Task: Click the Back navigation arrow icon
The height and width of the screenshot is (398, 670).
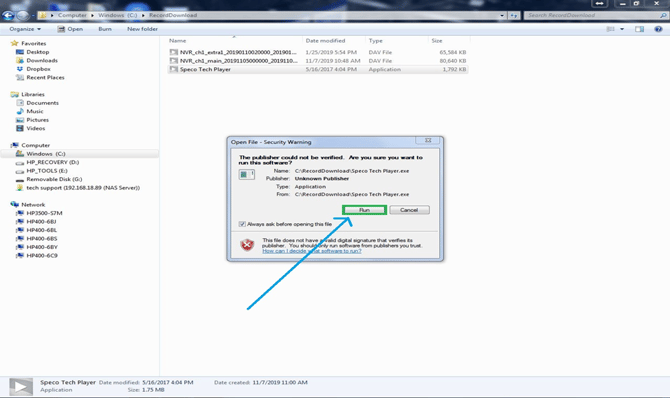Action: point(8,16)
